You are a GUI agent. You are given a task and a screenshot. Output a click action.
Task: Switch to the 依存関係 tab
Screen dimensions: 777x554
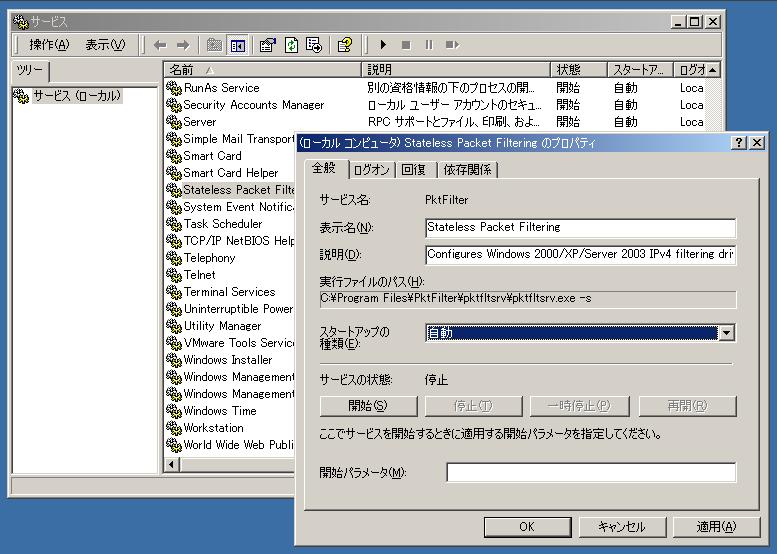[467, 170]
